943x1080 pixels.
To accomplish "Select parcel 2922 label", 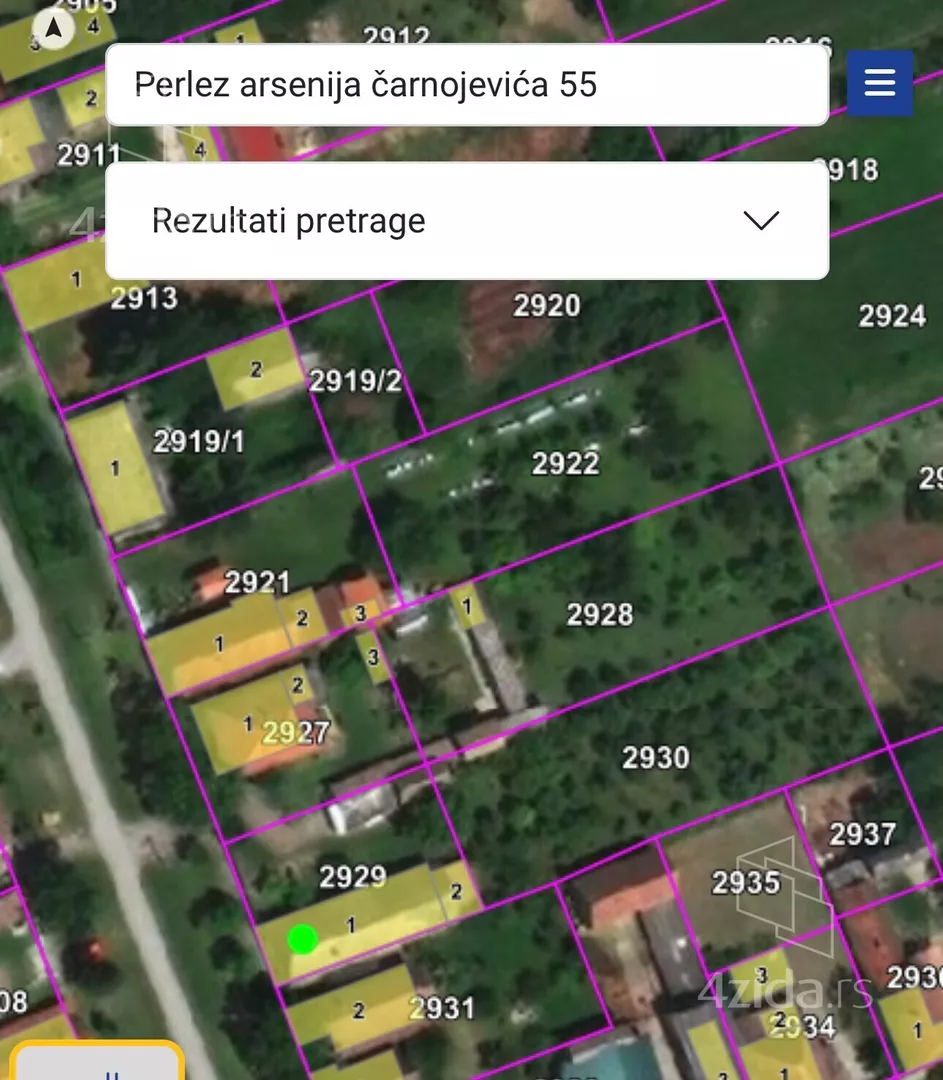I will (x=566, y=464).
